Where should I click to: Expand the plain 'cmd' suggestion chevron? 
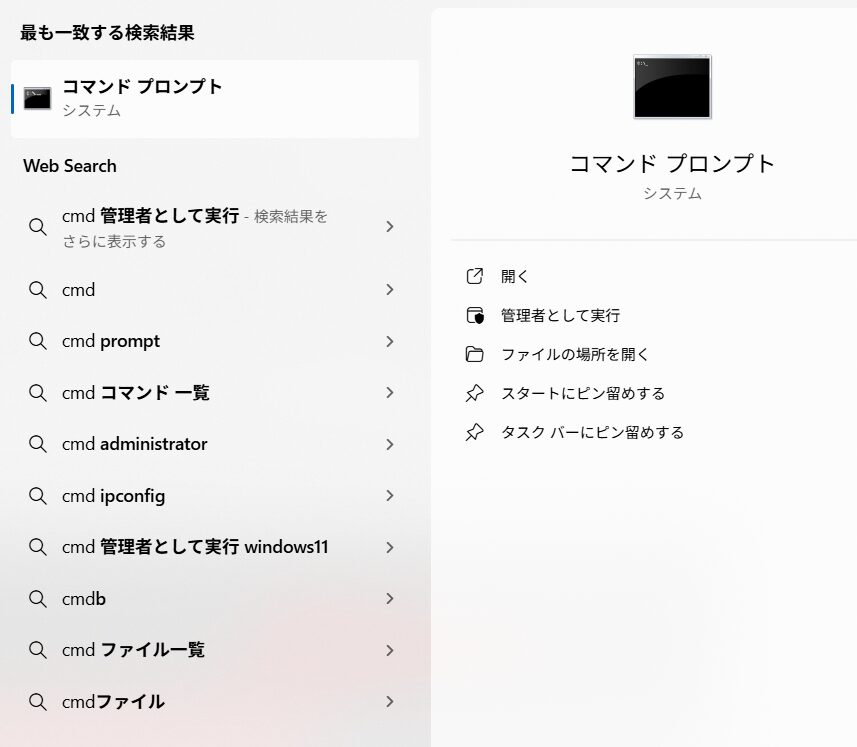390,290
